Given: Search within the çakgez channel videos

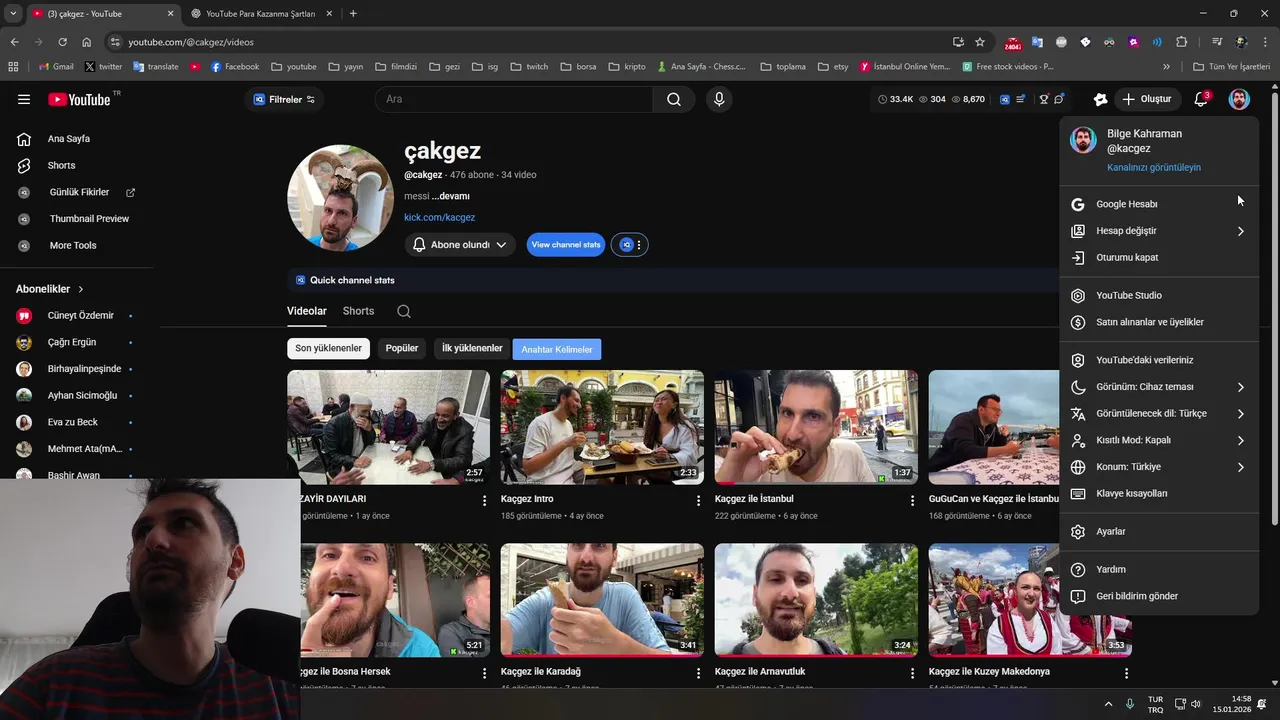Looking at the screenshot, I should pyautogui.click(x=403, y=311).
